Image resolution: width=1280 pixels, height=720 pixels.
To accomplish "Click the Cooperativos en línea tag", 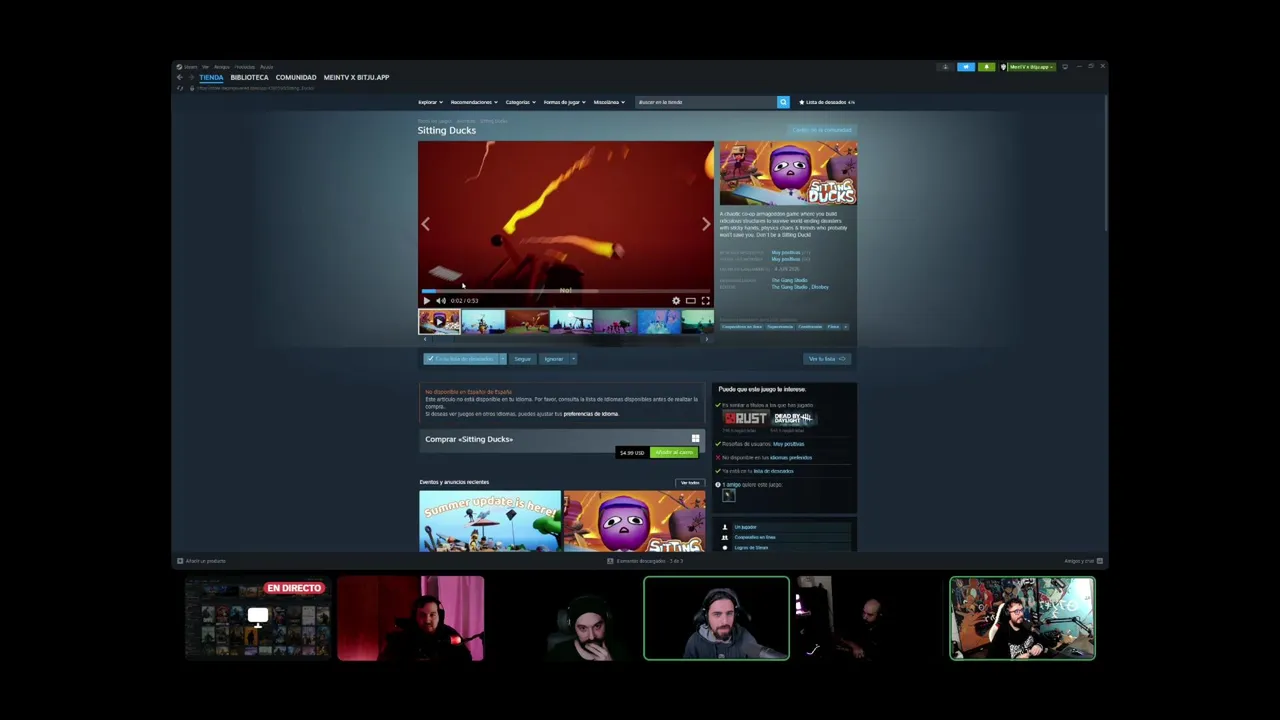I will click(742, 327).
